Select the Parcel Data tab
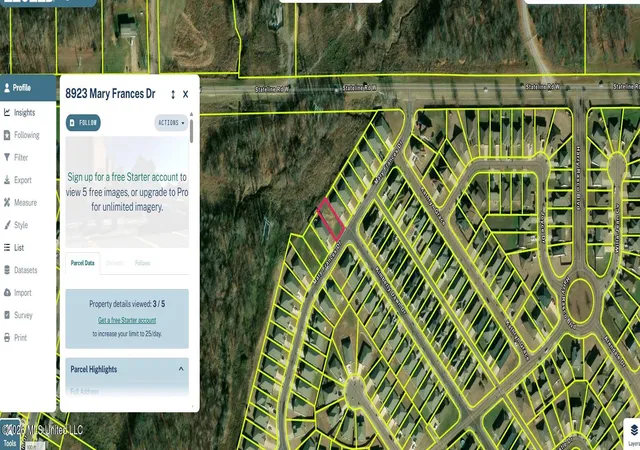Viewport: 640px width, 450px height. 82,263
